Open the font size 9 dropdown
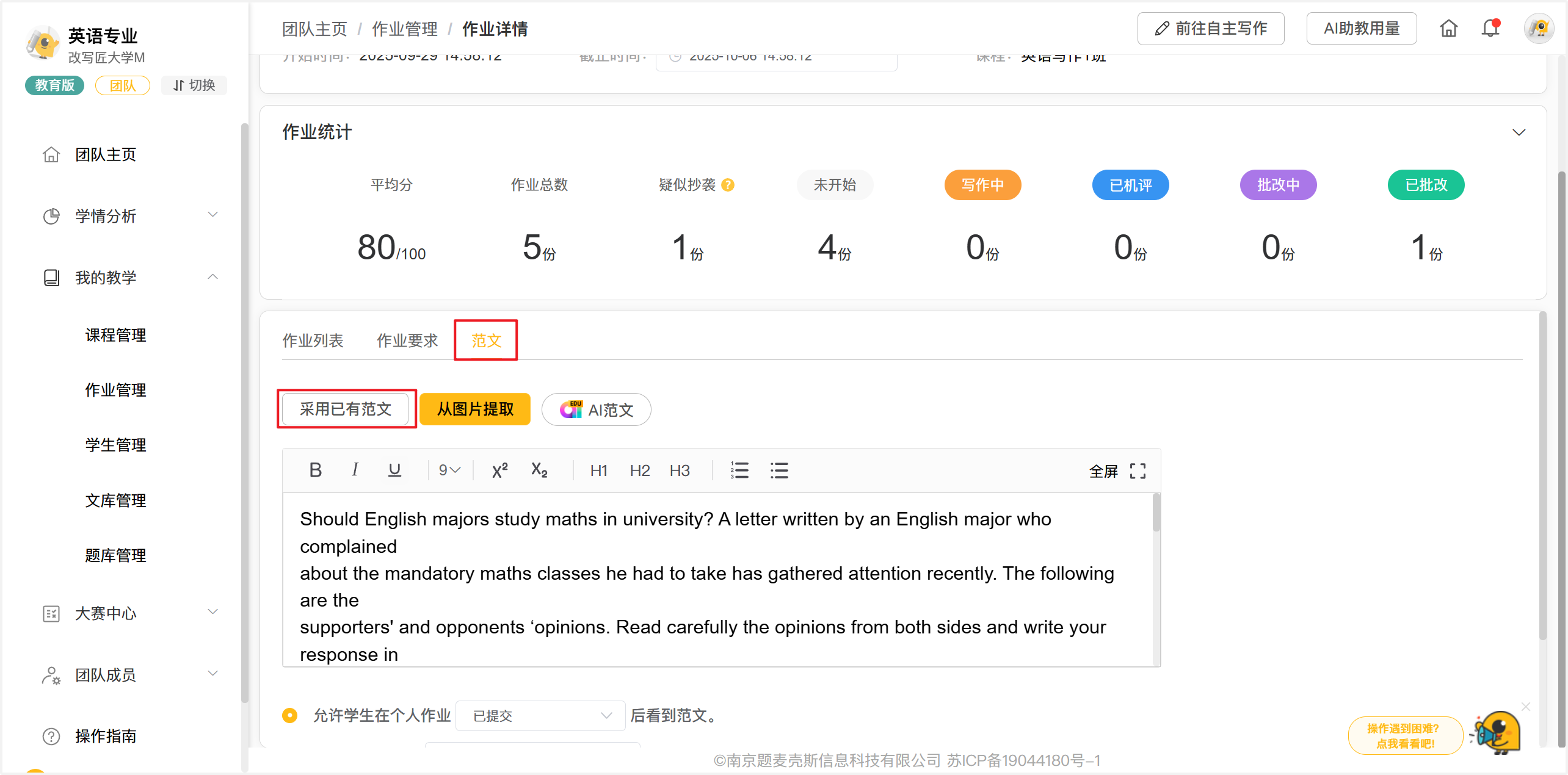 point(449,470)
